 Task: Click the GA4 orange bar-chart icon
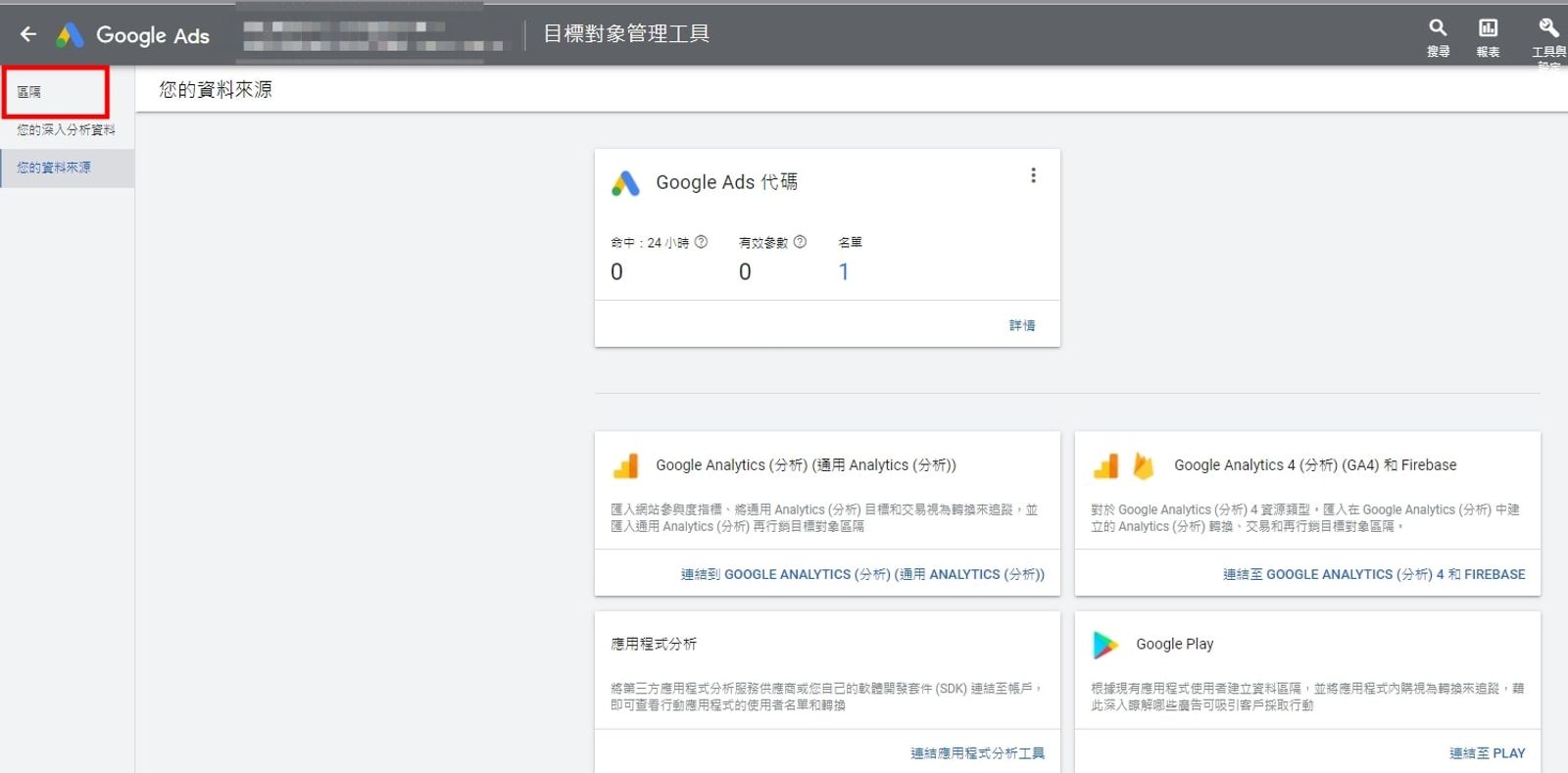click(x=1105, y=465)
